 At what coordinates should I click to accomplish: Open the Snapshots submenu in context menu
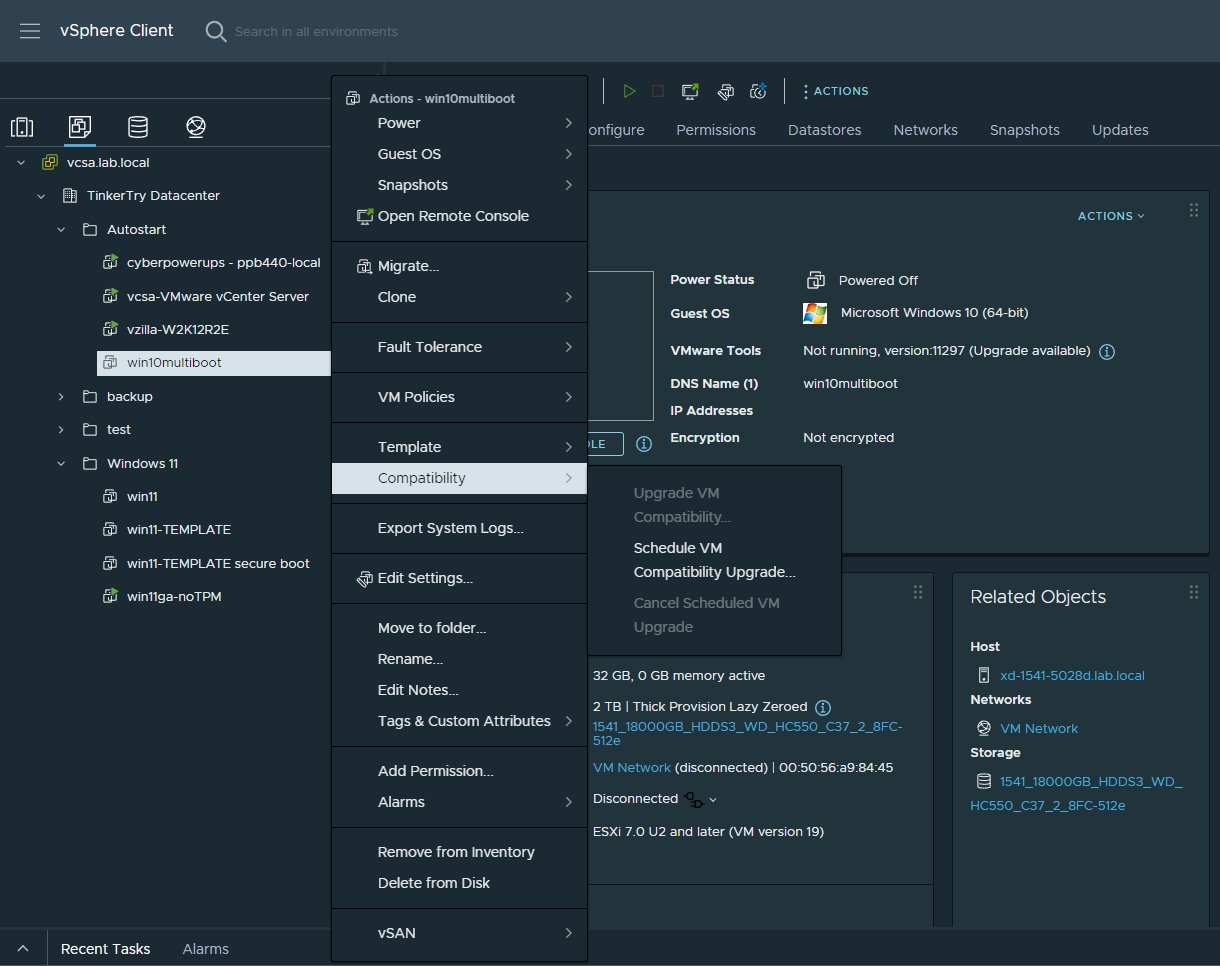[459, 185]
